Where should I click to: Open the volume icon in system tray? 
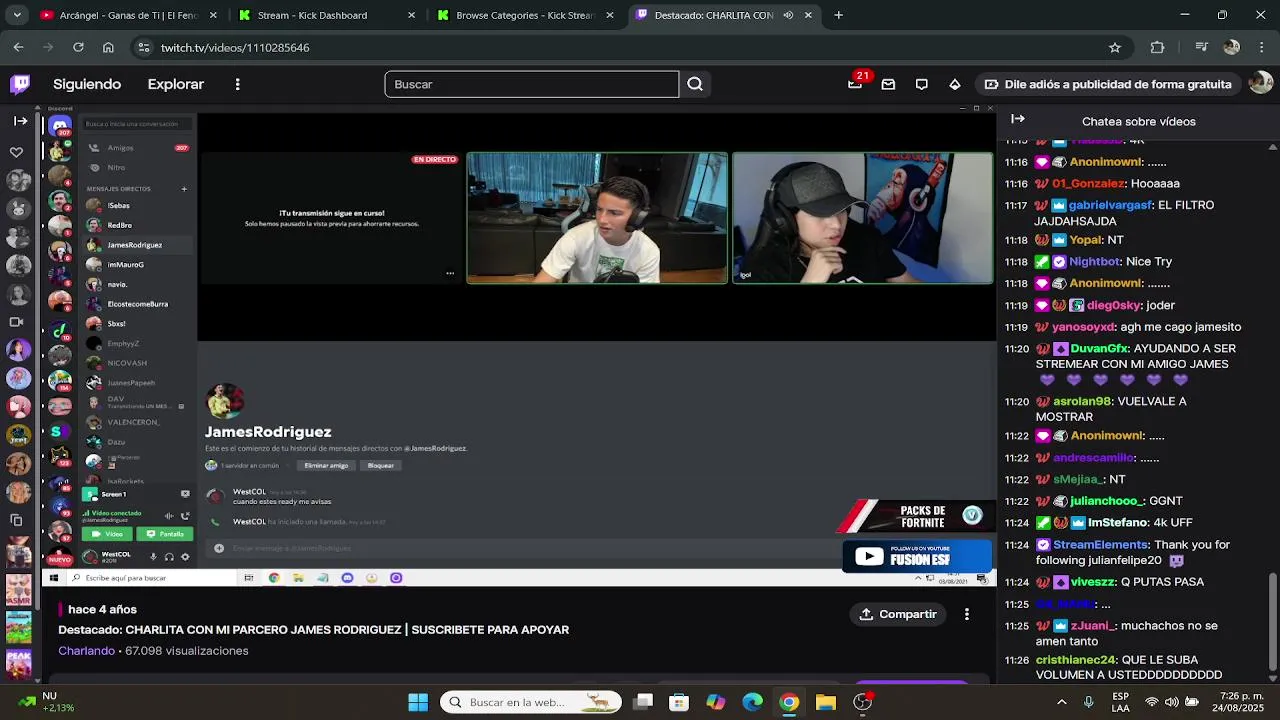(x=1174, y=702)
